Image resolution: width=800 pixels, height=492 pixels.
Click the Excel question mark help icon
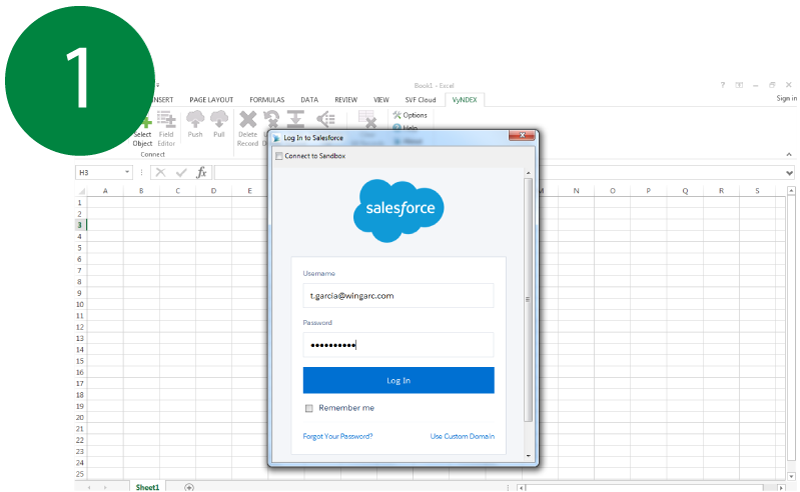[722, 85]
